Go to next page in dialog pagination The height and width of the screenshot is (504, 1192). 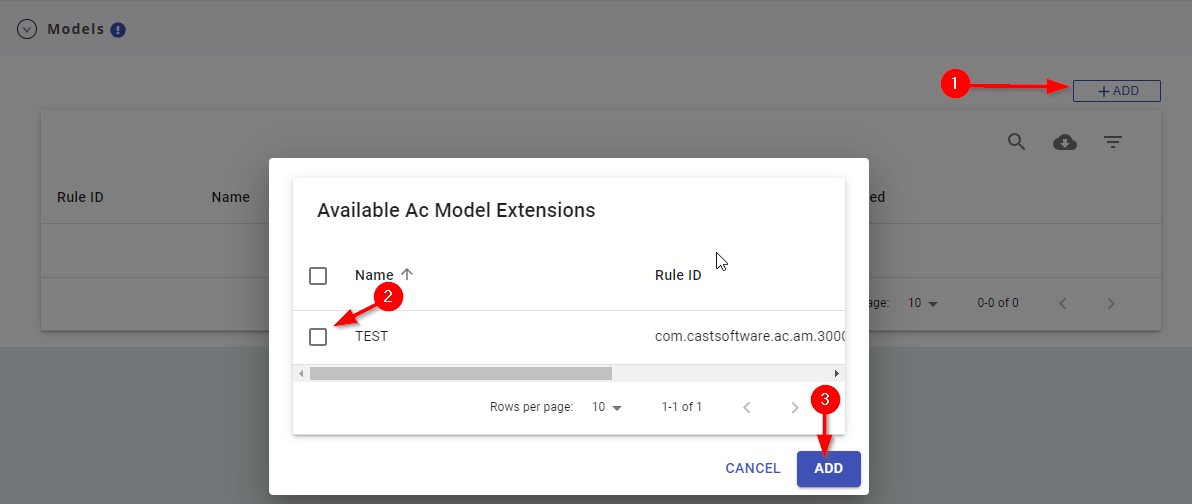point(795,407)
